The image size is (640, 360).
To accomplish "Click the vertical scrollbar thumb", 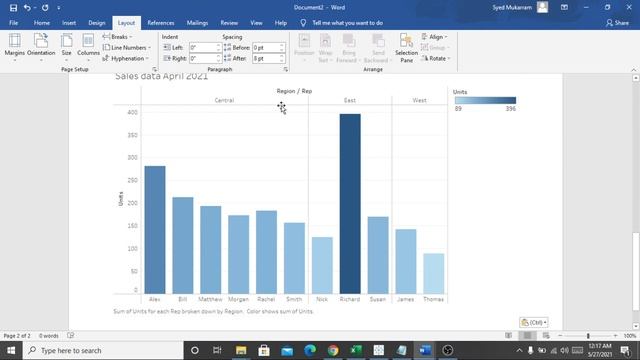I will 636,271.
